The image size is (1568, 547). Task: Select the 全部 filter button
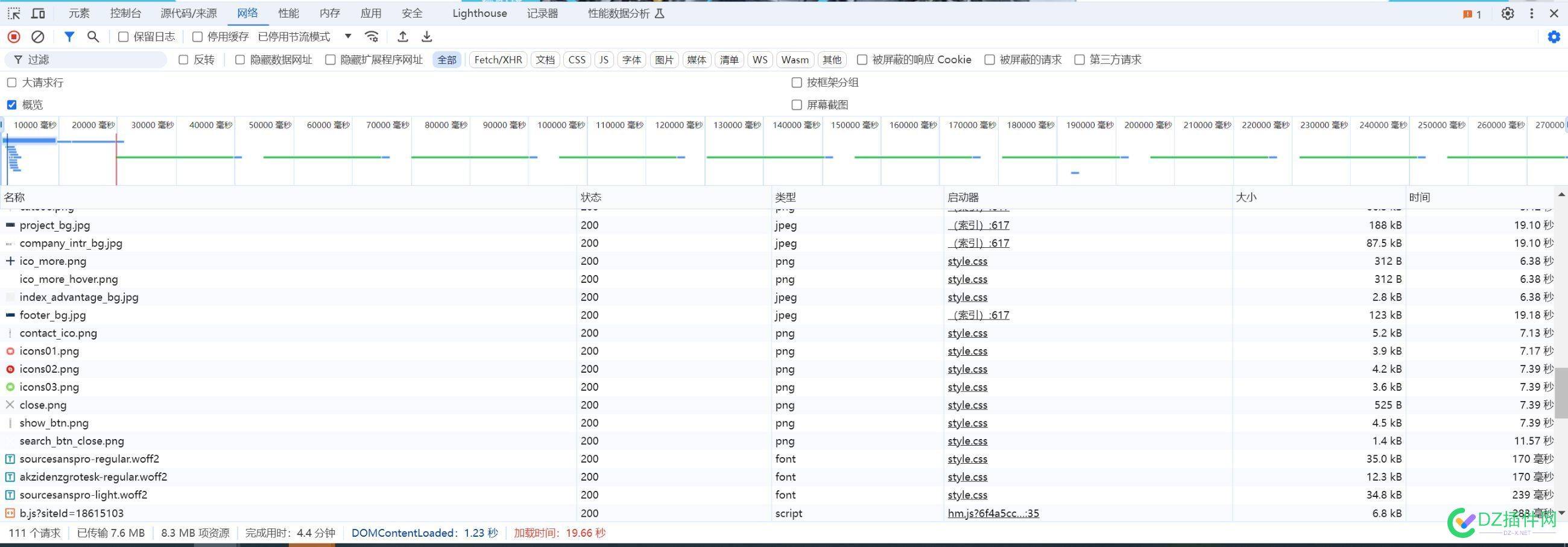click(447, 60)
